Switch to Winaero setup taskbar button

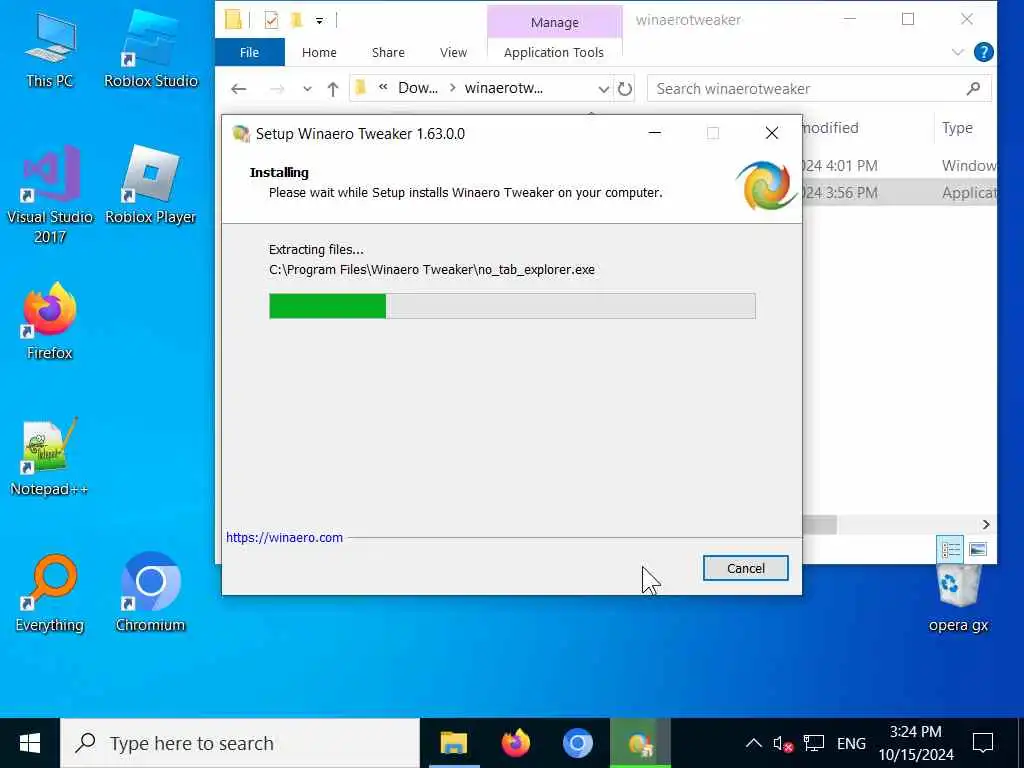(640, 743)
